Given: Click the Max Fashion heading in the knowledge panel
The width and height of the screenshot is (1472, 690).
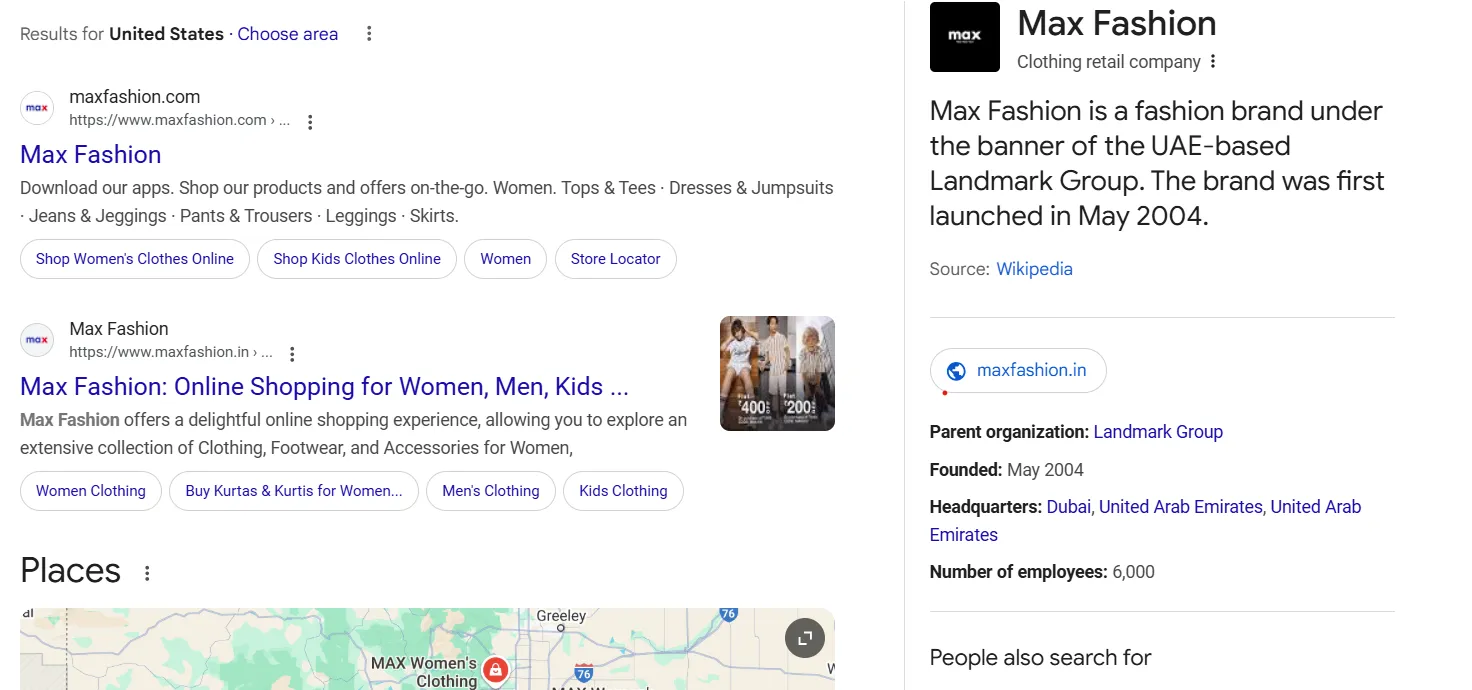Looking at the screenshot, I should [1115, 23].
